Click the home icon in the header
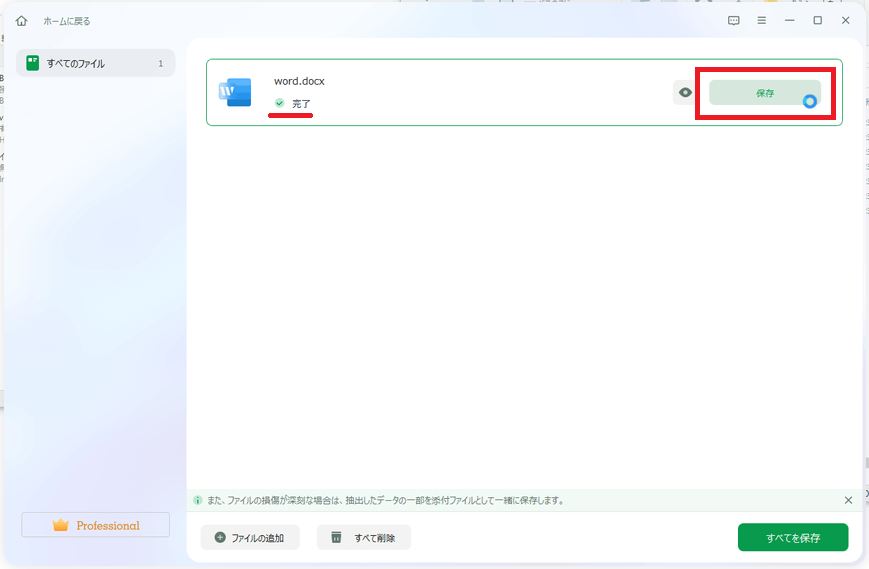The height and width of the screenshot is (569, 869). [x=22, y=21]
